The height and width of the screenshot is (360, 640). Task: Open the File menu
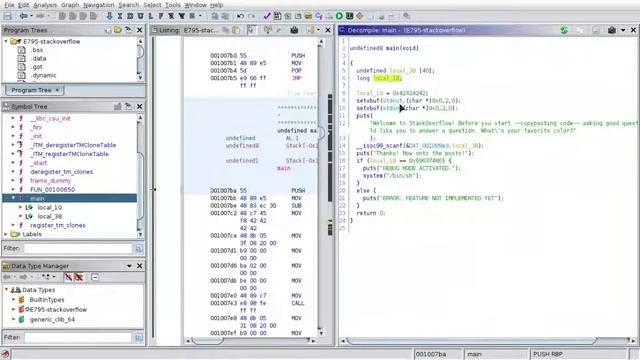coord(9,5)
